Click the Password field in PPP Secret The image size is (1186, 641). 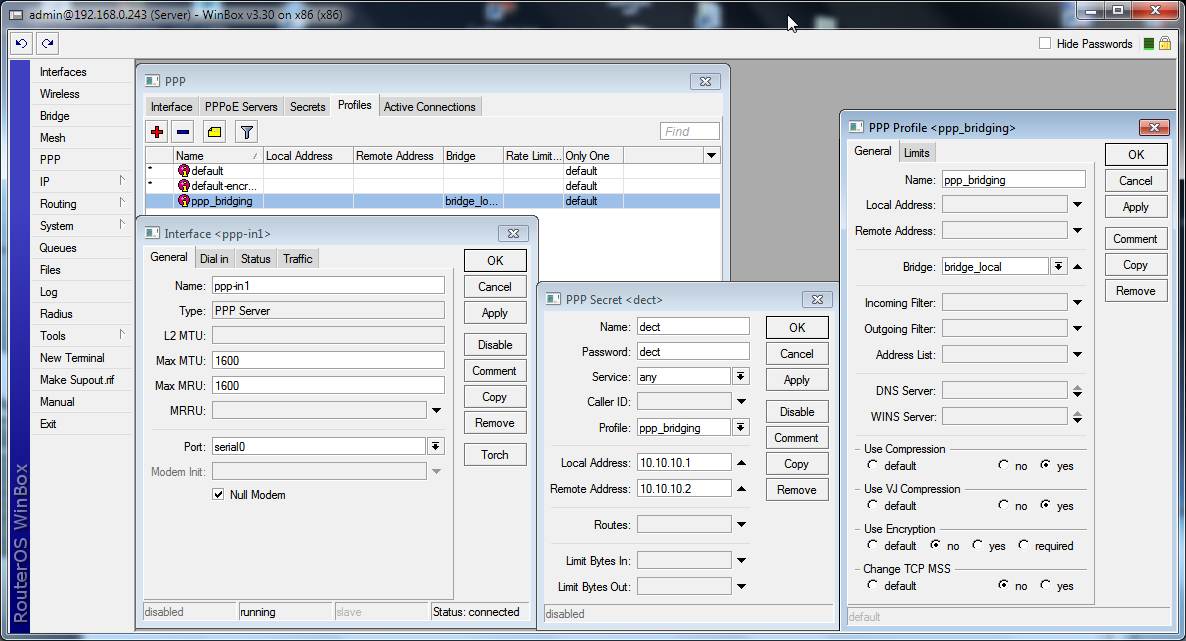click(x=693, y=352)
